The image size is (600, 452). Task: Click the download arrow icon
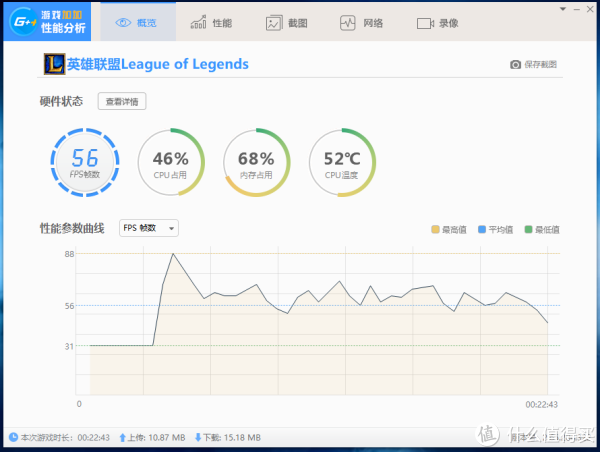(198, 437)
